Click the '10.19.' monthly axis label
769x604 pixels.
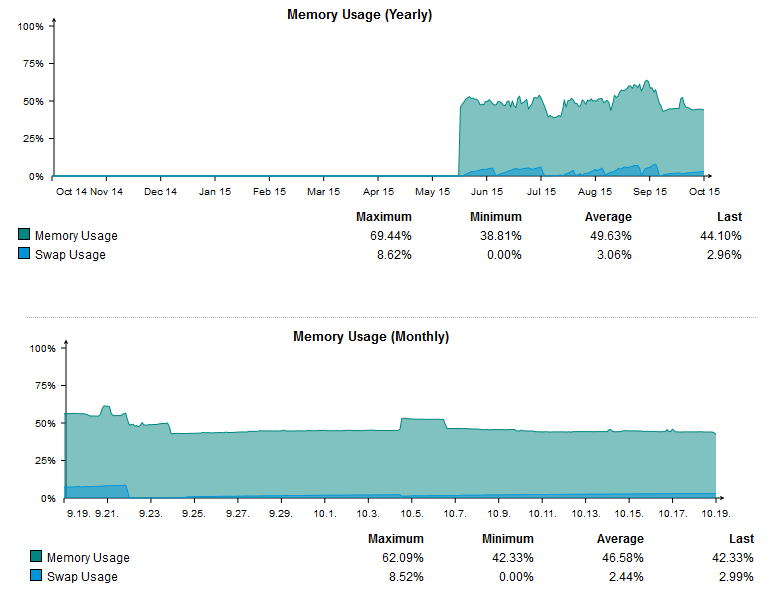tap(716, 514)
